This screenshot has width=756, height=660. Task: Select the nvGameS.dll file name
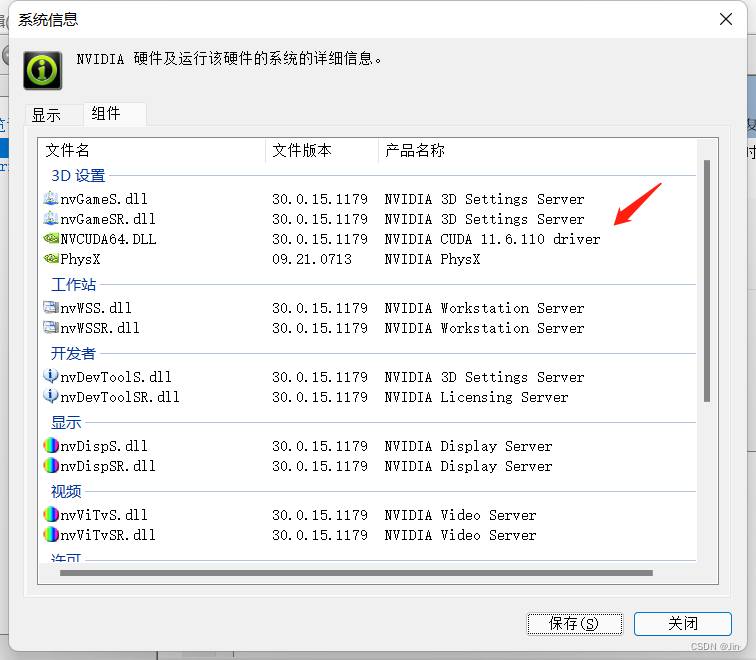[x=104, y=199]
